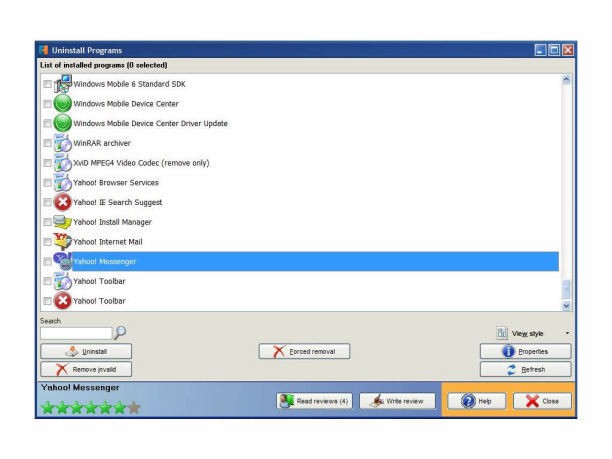Select the Yahoo! Browser Services checkbox
The image size is (612, 459).
click(47, 183)
